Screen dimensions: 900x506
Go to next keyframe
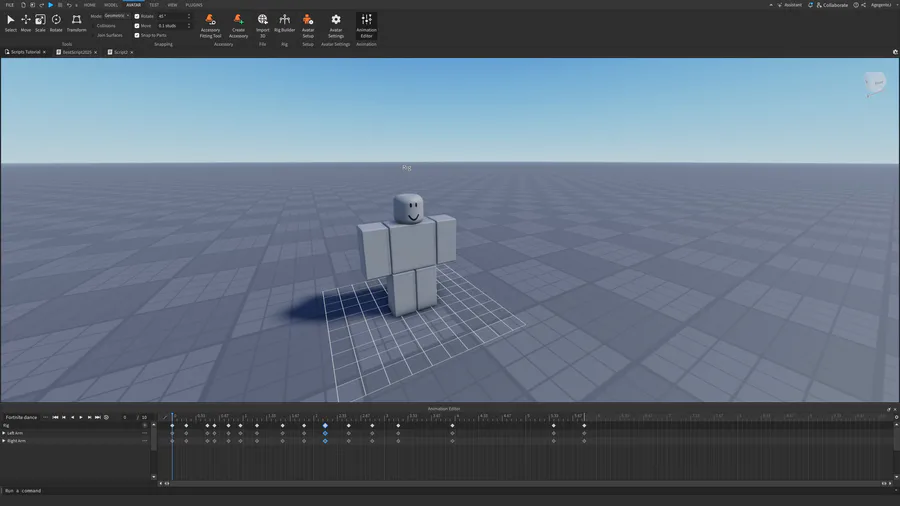[x=89, y=417]
